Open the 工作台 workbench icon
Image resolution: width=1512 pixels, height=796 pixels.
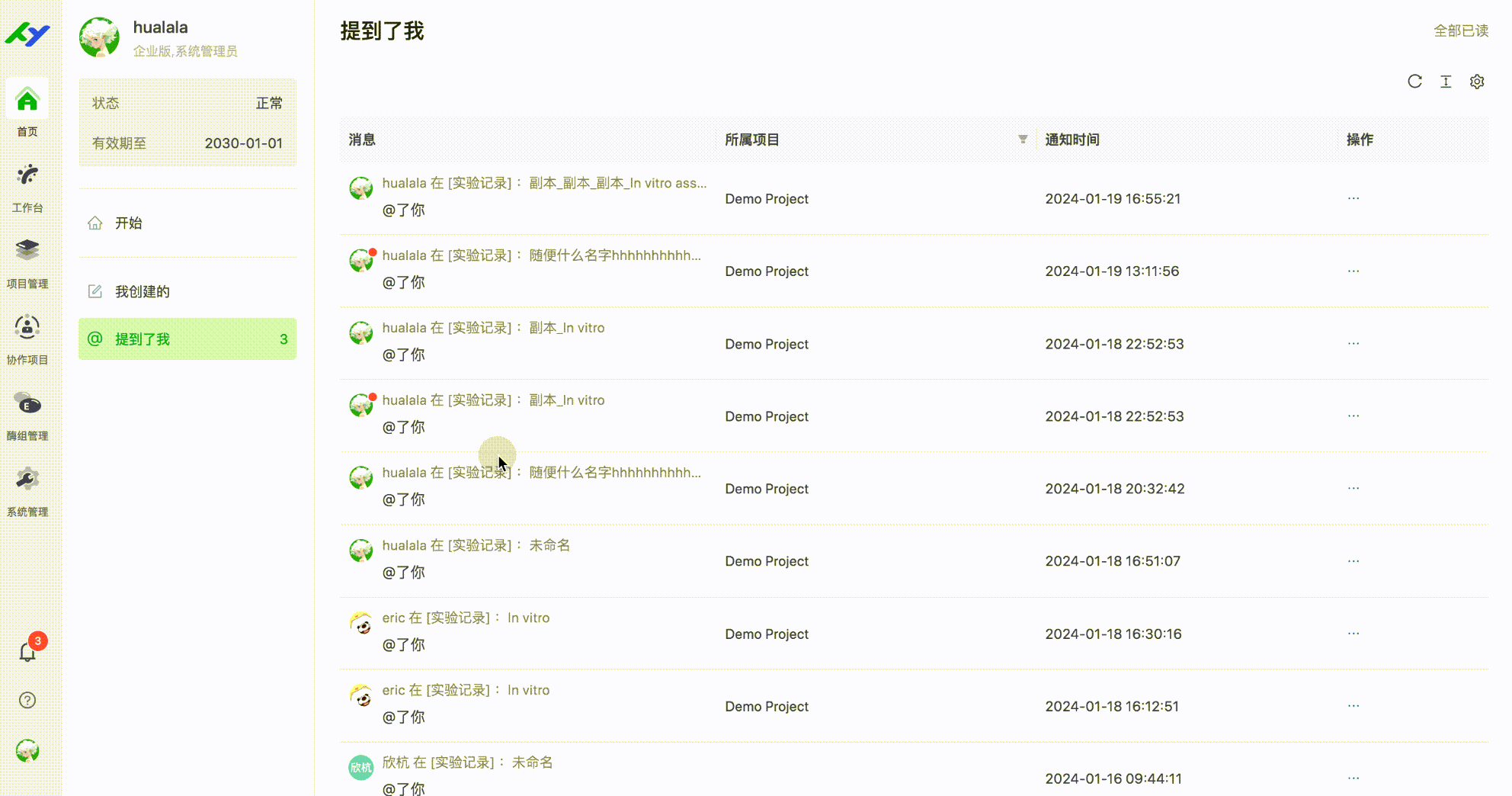click(27, 176)
